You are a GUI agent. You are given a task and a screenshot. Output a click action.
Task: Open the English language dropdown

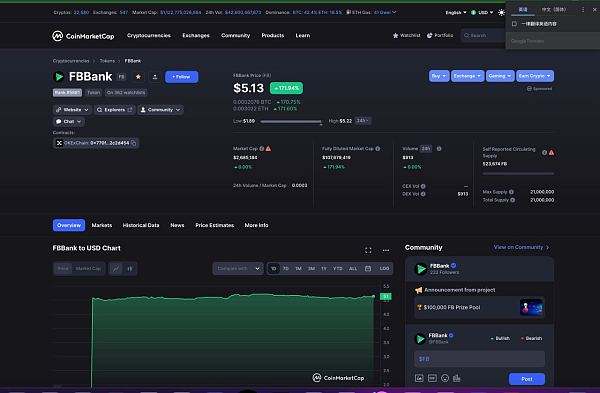456,13
